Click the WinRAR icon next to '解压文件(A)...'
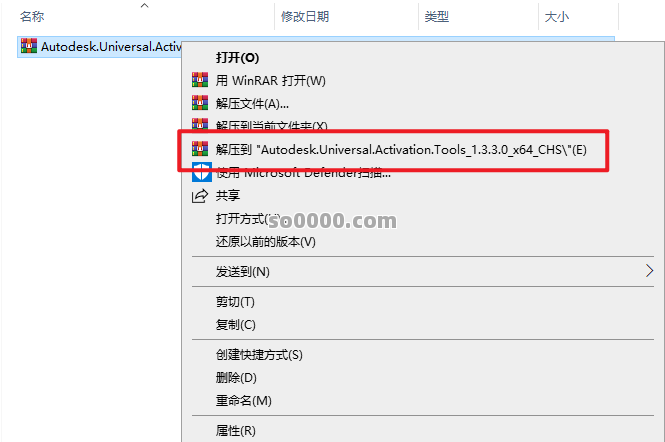 [x=198, y=103]
